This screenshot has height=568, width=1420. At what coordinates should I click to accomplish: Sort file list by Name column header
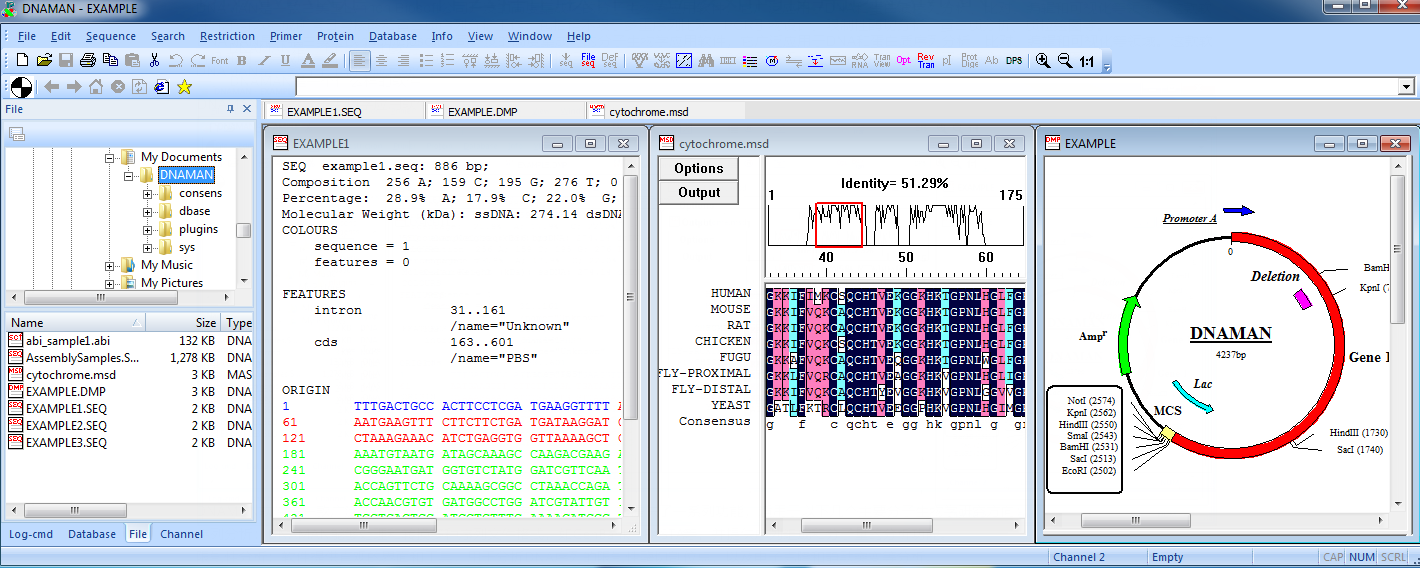point(76,323)
